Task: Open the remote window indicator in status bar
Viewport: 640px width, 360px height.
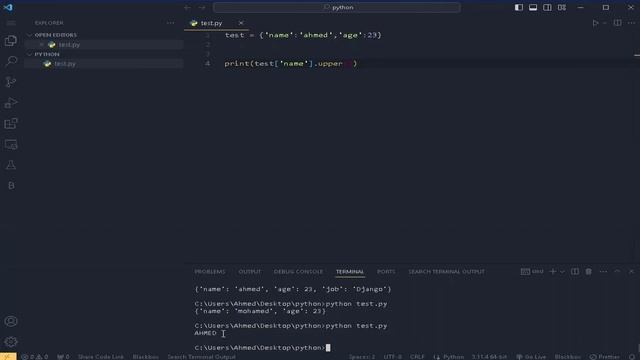Action: click(x=8, y=356)
